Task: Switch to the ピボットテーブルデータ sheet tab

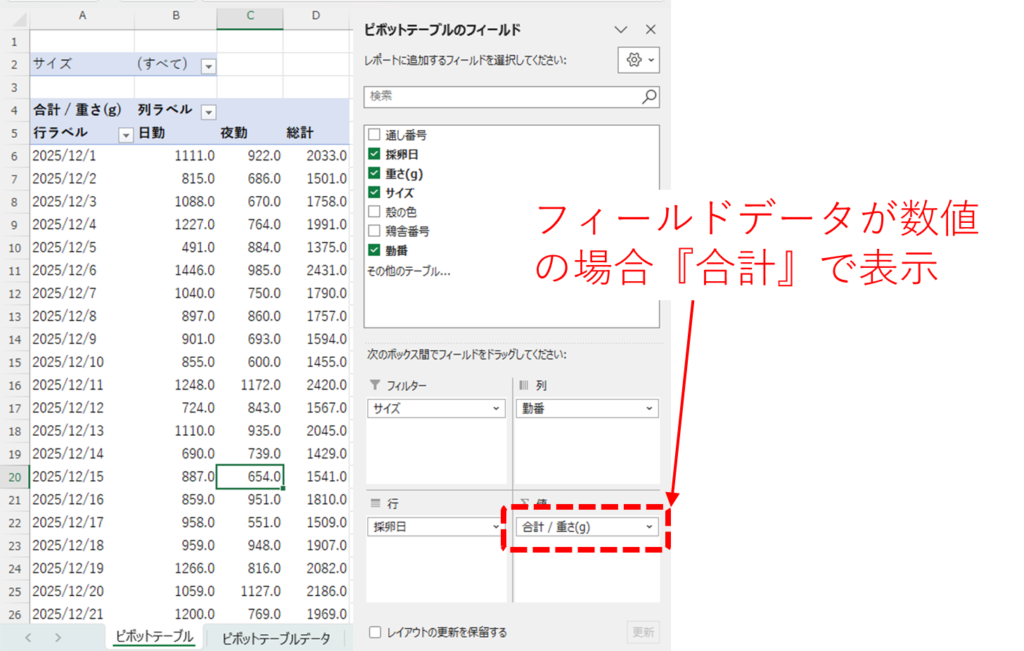Action: click(275, 637)
